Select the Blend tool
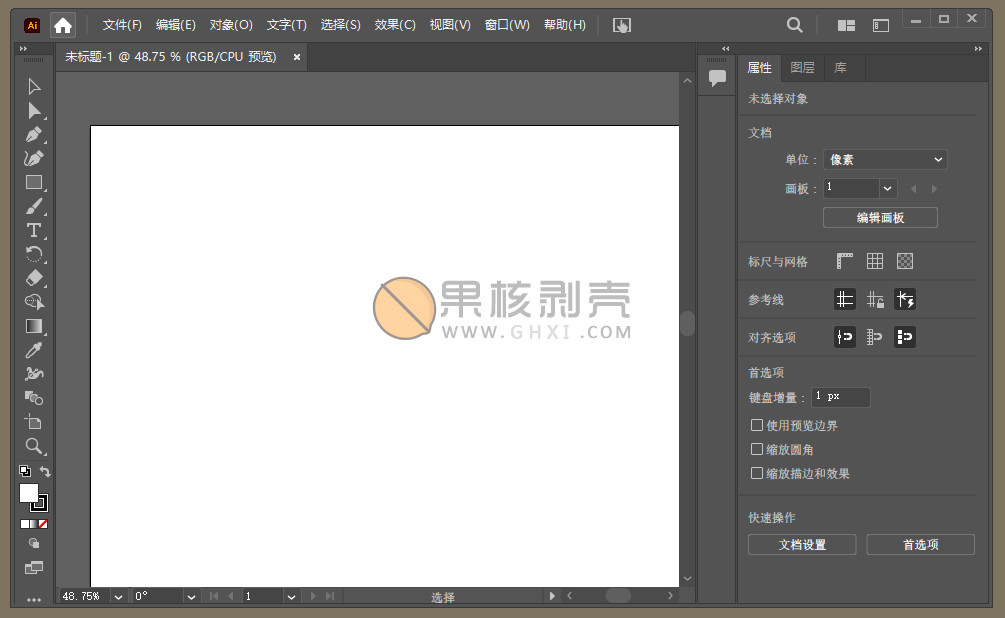 tap(34, 398)
